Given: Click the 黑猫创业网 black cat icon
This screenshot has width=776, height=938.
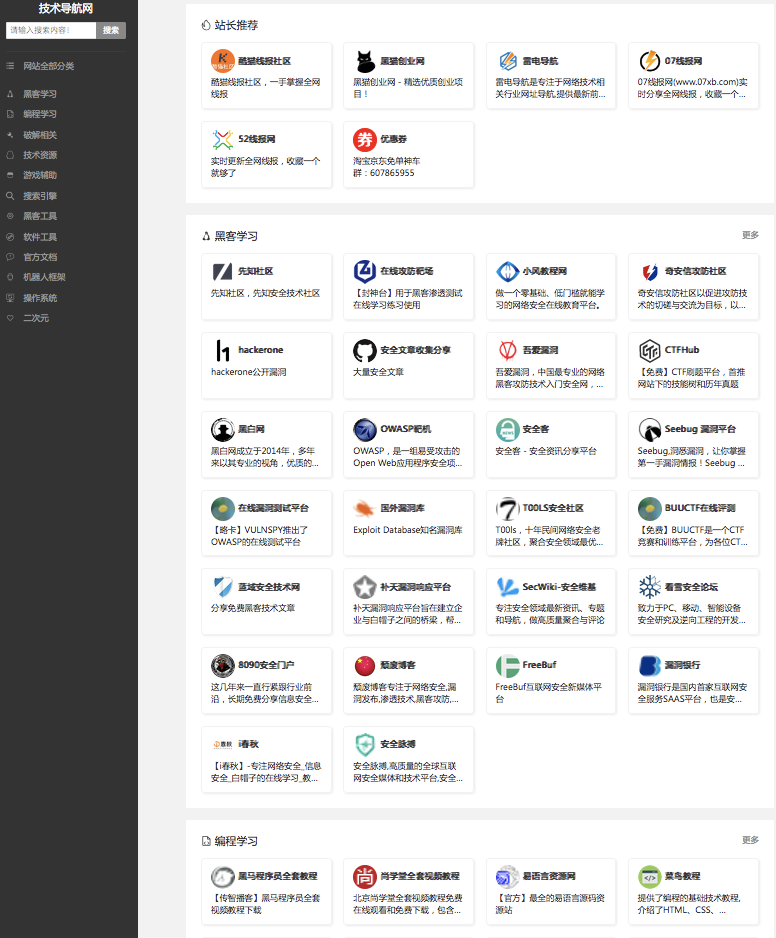Looking at the screenshot, I should pyautogui.click(x=365, y=61).
